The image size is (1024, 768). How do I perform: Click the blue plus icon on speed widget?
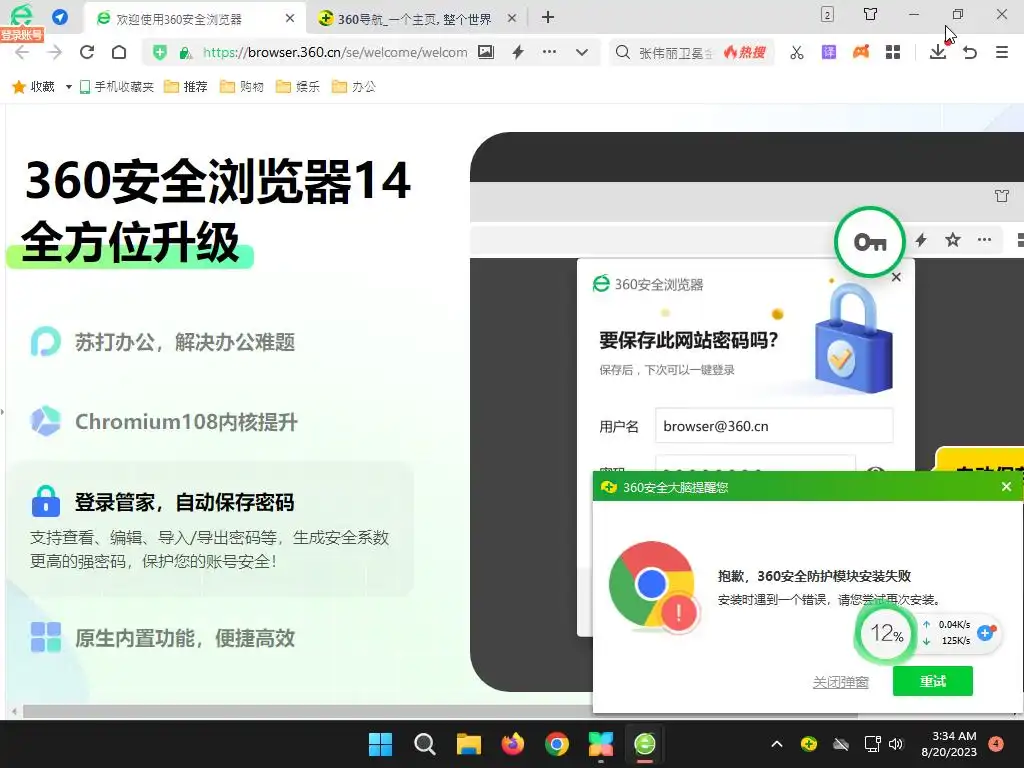click(985, 632)
